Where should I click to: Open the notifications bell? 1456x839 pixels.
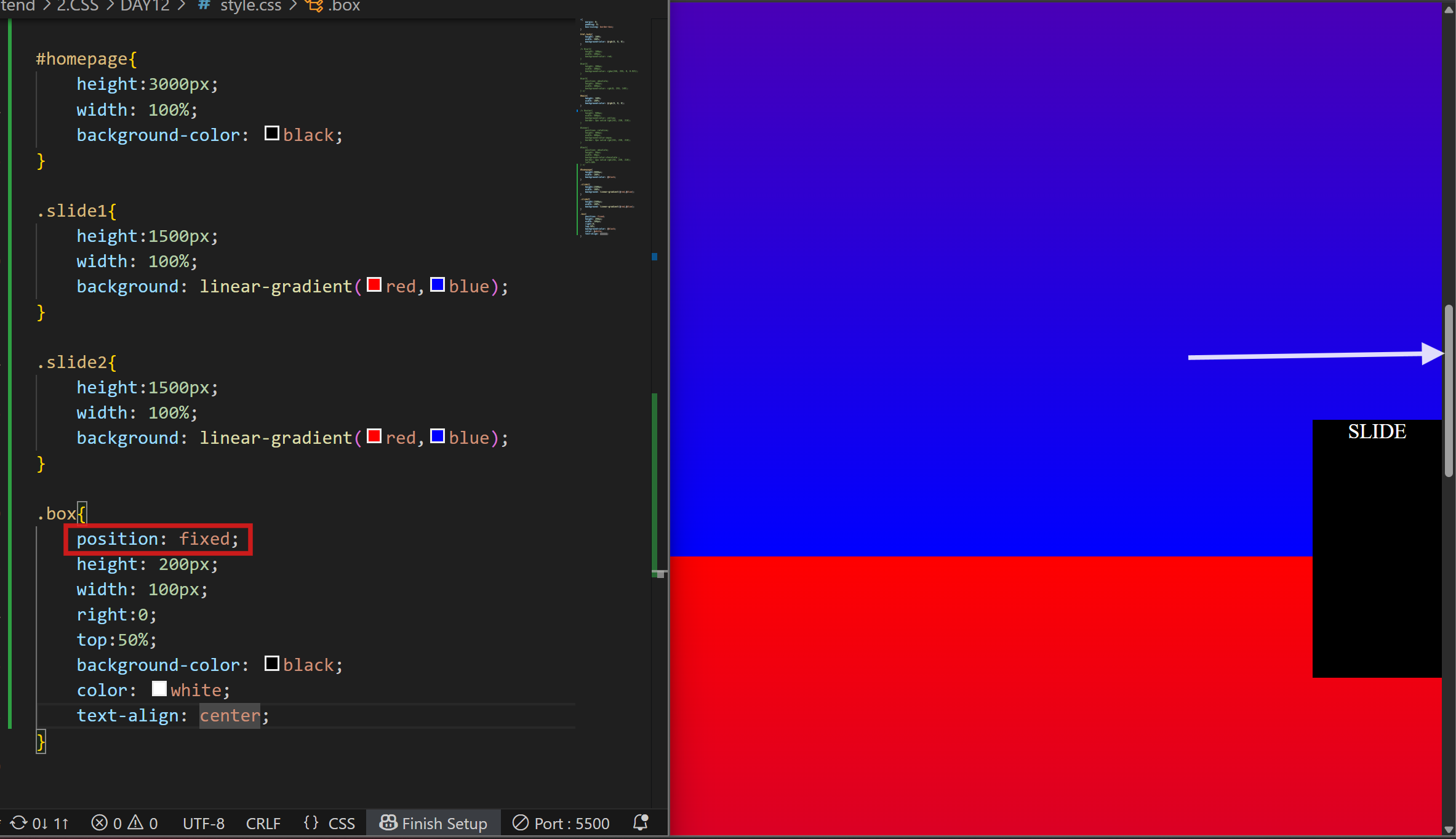pos(641,822)
